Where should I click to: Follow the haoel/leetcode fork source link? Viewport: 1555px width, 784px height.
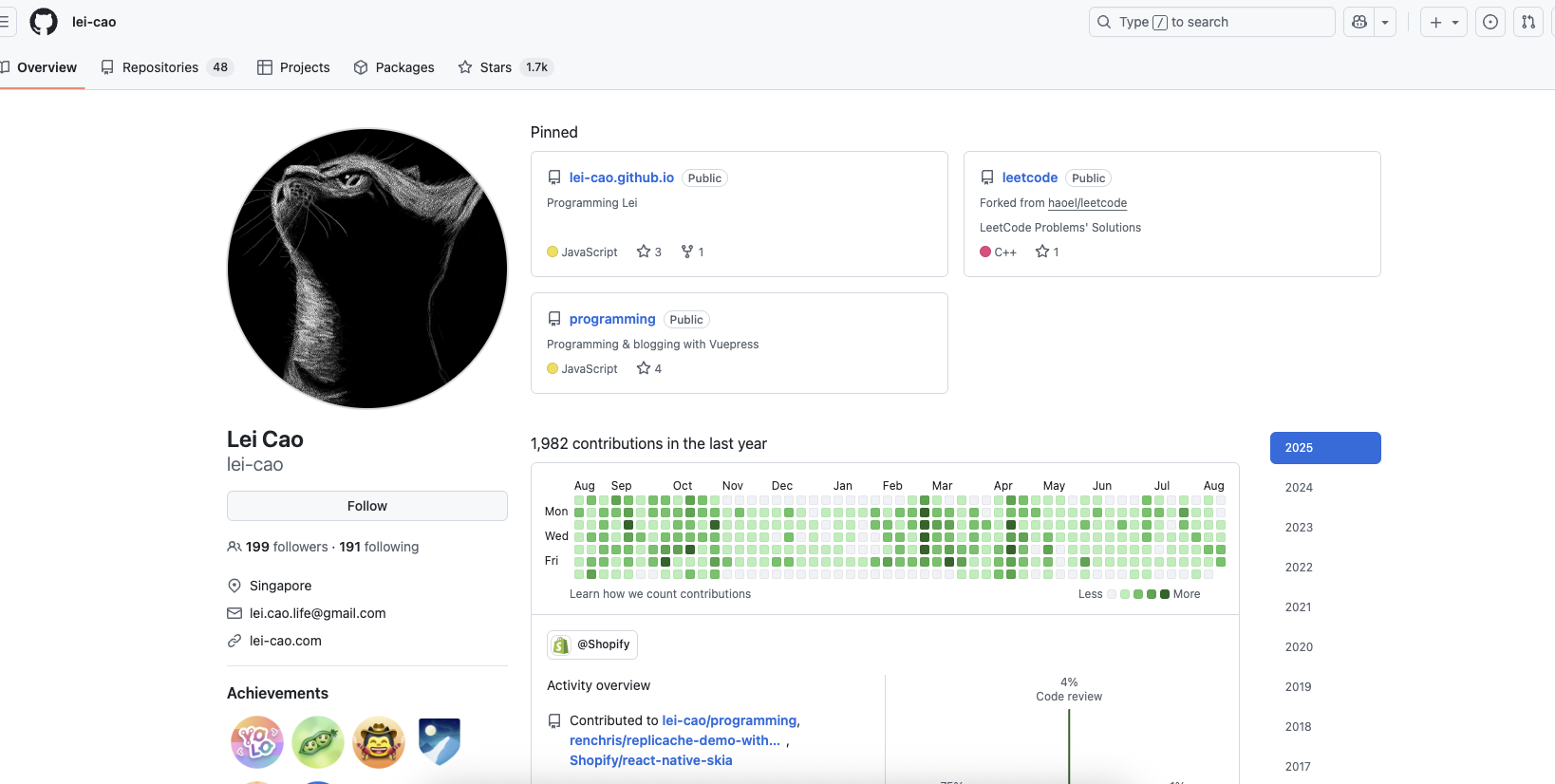pyautogui.click(x=1087, y=203)
